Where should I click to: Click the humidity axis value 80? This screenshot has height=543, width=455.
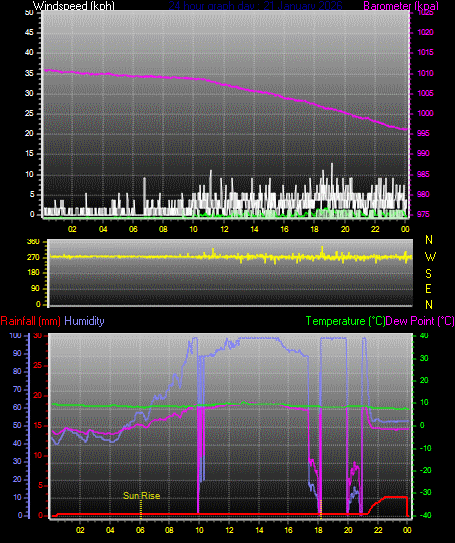[x=17, y=372]
